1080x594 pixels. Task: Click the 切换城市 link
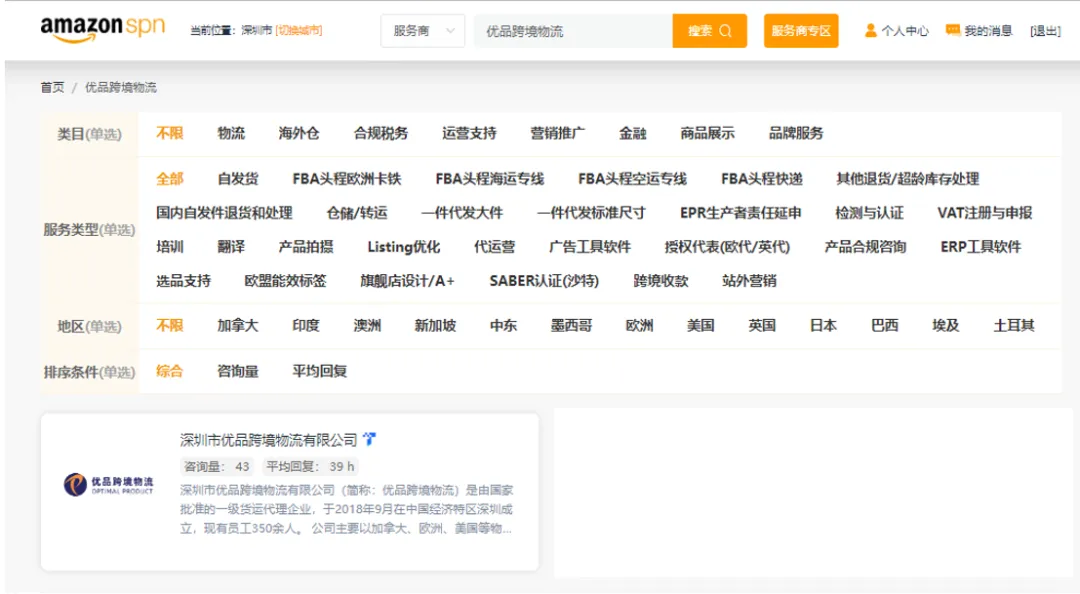click(x=299, y=30)
